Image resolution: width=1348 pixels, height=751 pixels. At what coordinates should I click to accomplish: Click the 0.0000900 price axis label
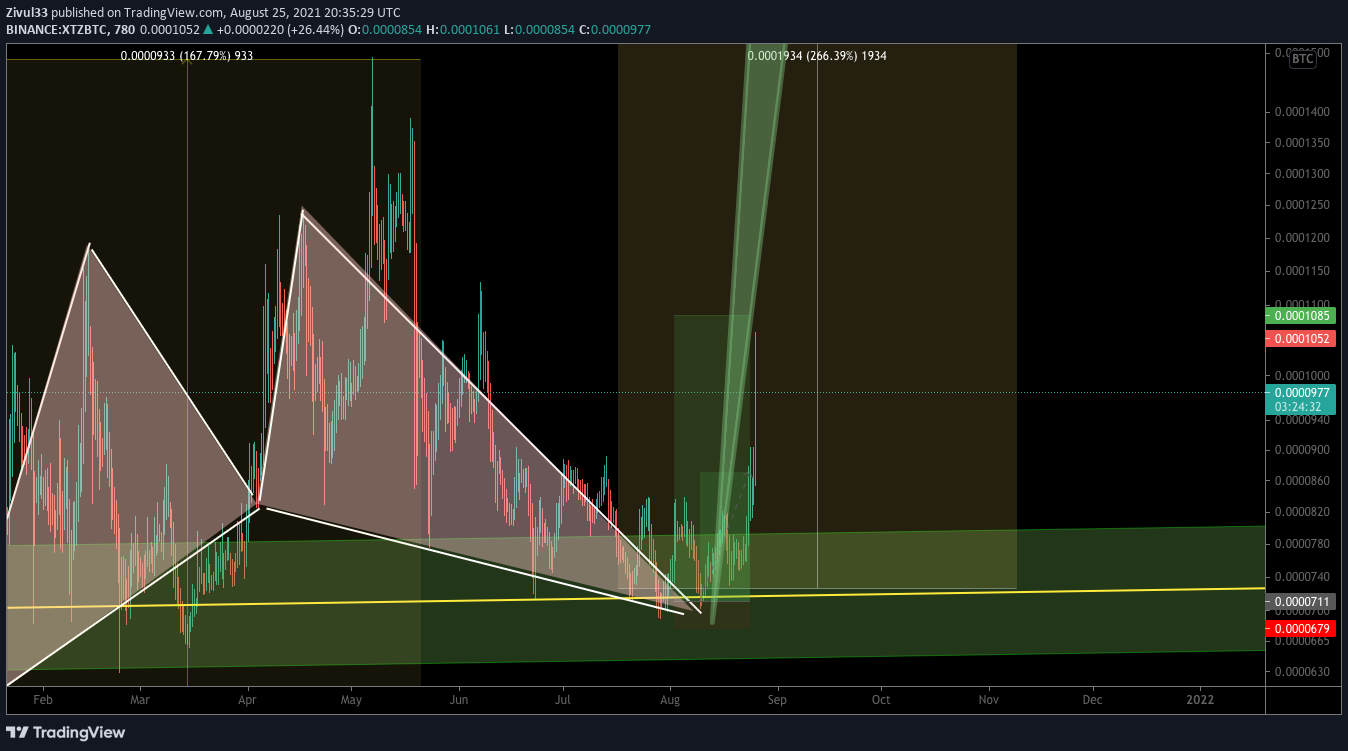1302,450
